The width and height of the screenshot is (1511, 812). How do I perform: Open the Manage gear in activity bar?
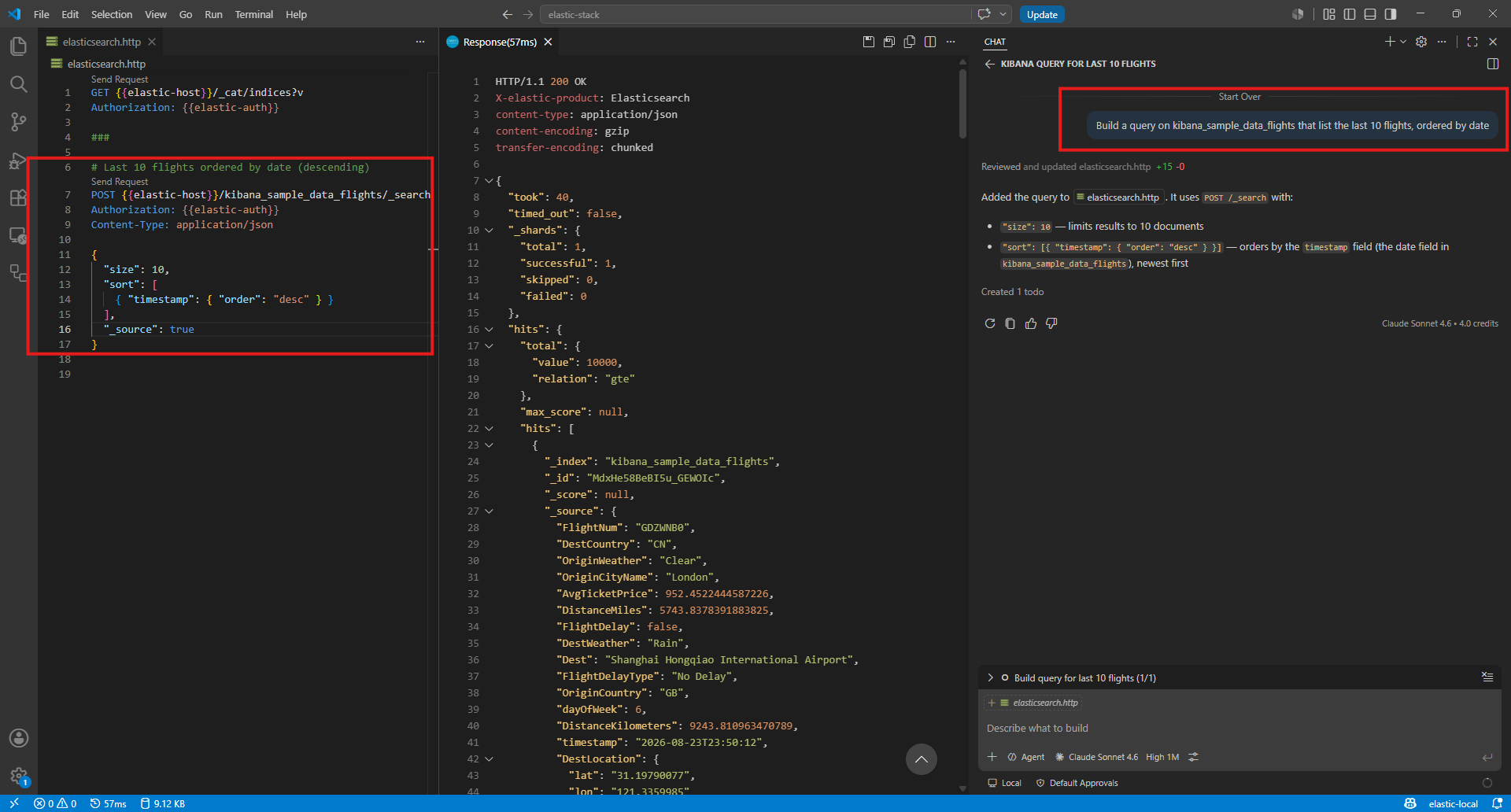coord(18,776)
